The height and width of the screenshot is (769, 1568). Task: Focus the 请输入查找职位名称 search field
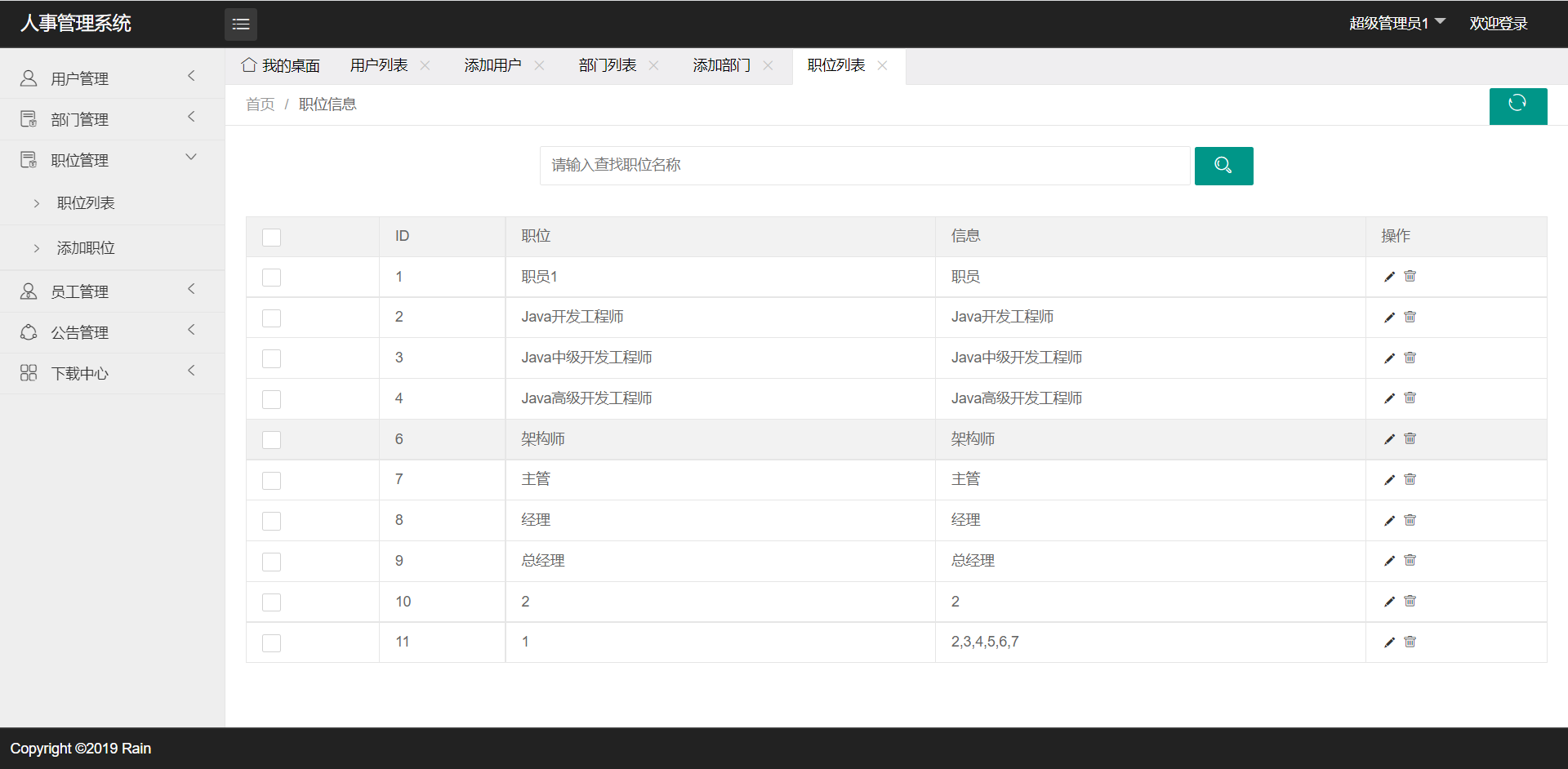pyautogui.click(x=864, y=166)
